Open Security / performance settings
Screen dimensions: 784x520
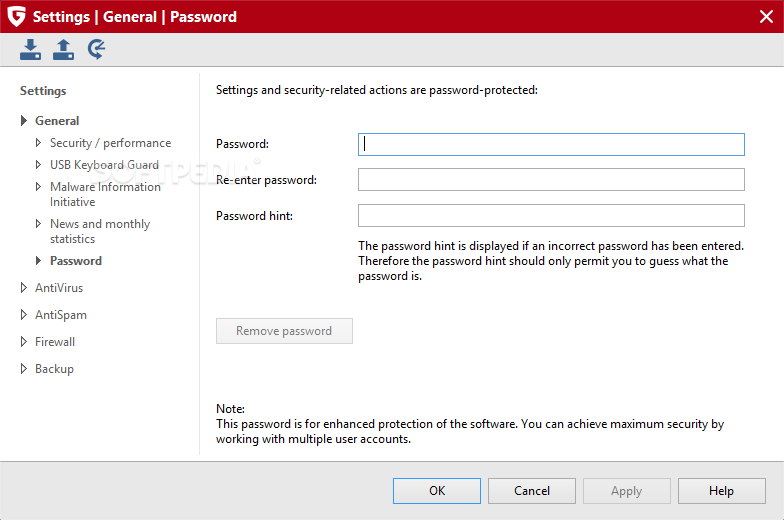110,143
